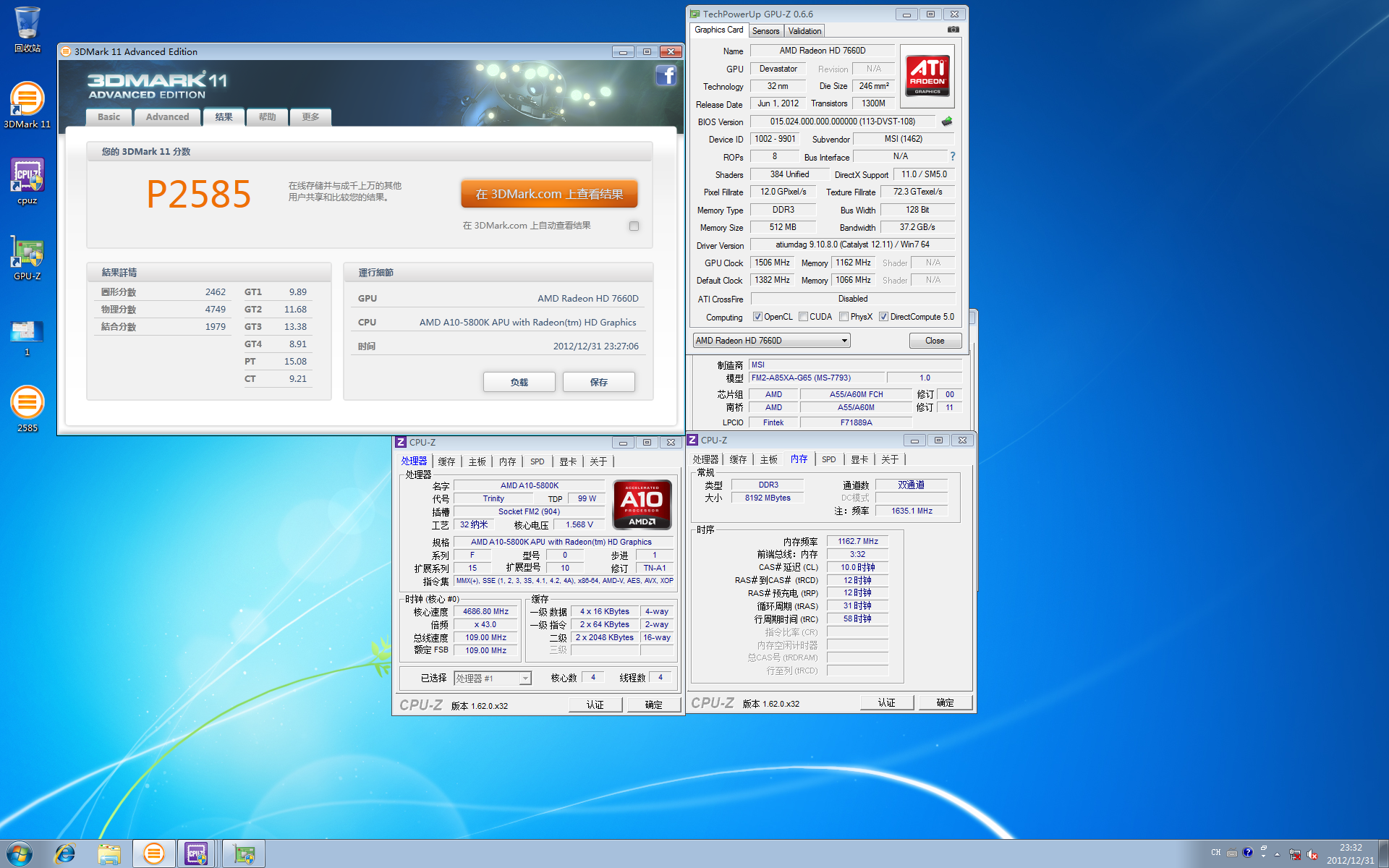Click the core speed value 4686.80 MHz

[x=485, y=612]
